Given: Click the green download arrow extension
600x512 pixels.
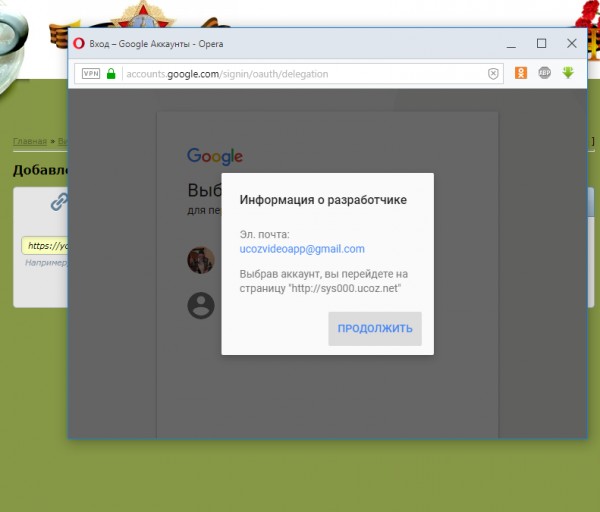Looking at the screenshot, I should click(568, 72).
